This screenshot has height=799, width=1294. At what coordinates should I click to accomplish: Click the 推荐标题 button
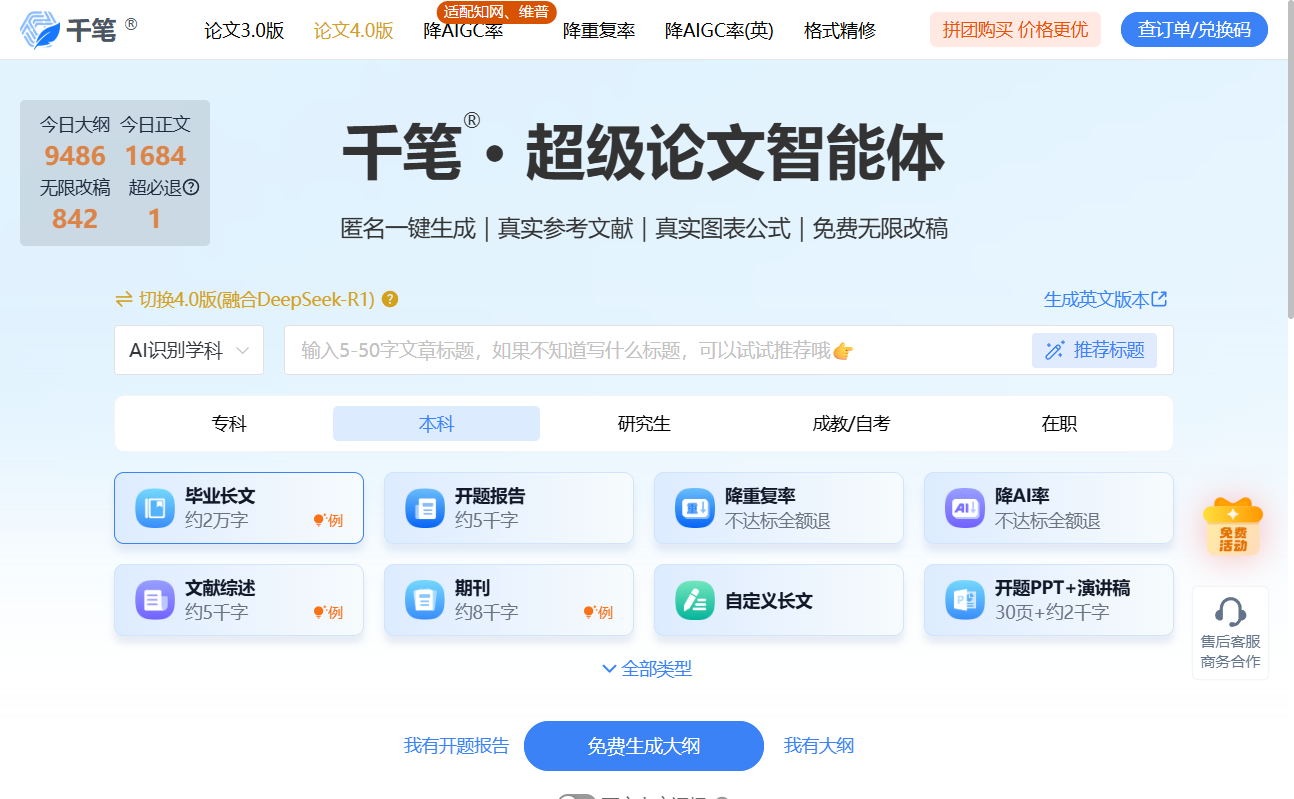1094,350
